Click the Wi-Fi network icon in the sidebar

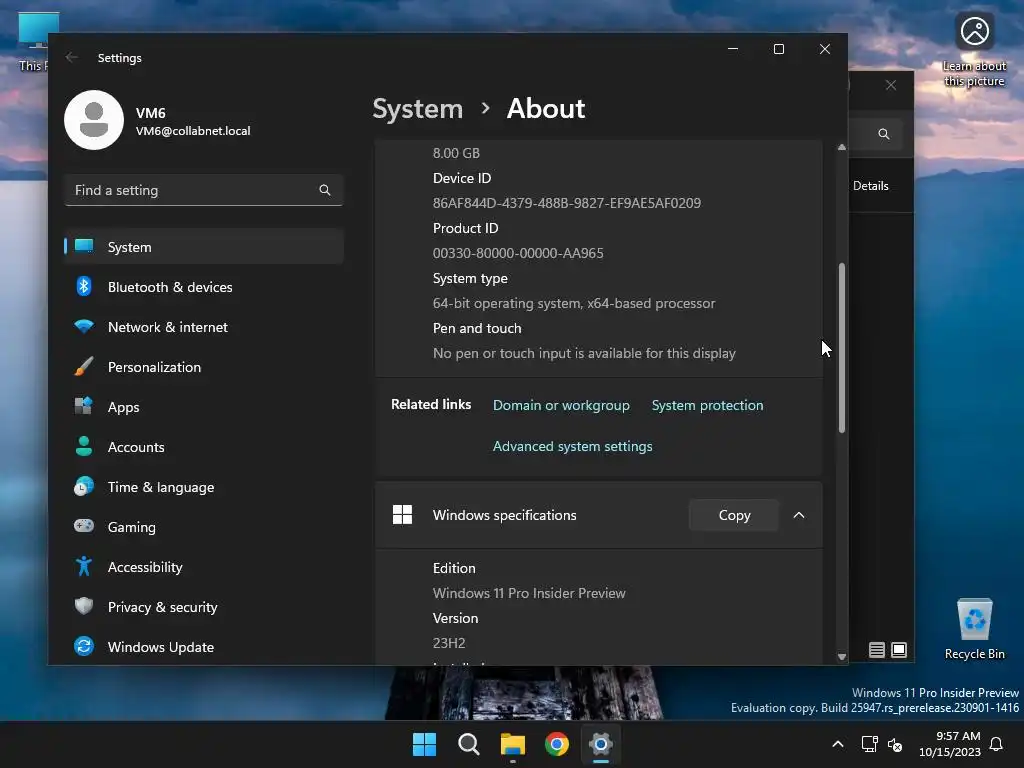(84, 326)
